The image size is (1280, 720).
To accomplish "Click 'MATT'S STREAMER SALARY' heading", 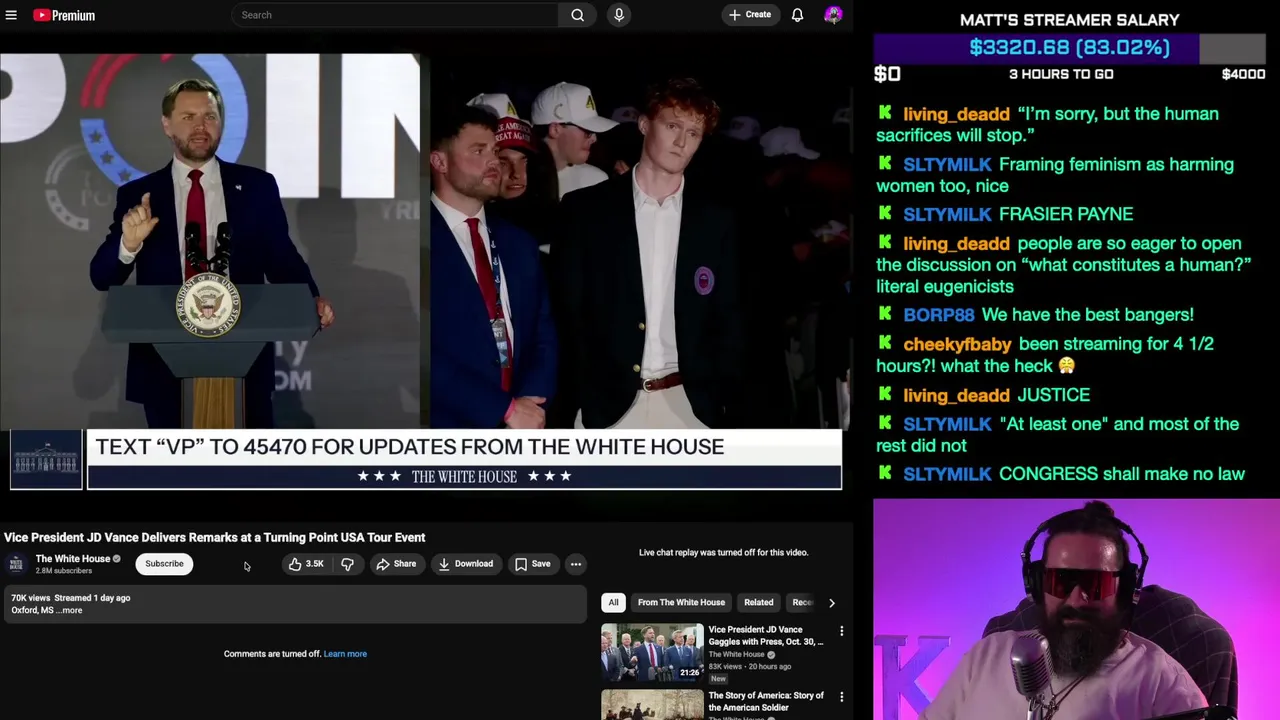I will 1069,20.
